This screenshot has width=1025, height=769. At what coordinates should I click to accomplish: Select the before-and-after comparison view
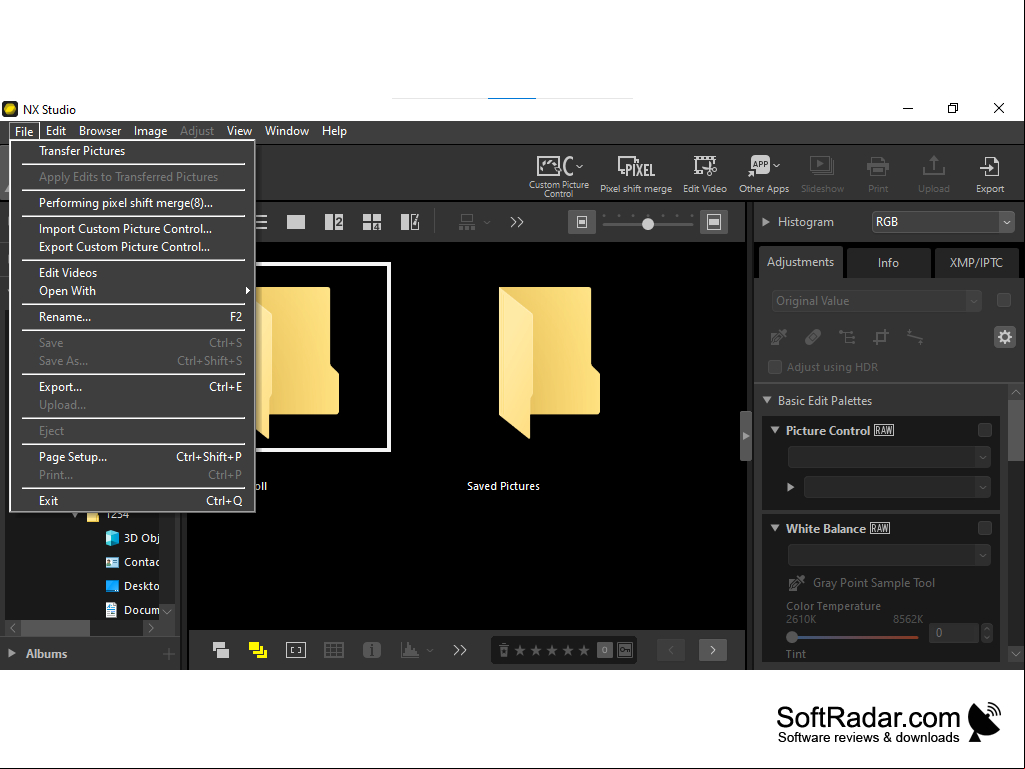click(x=410, y=222)
